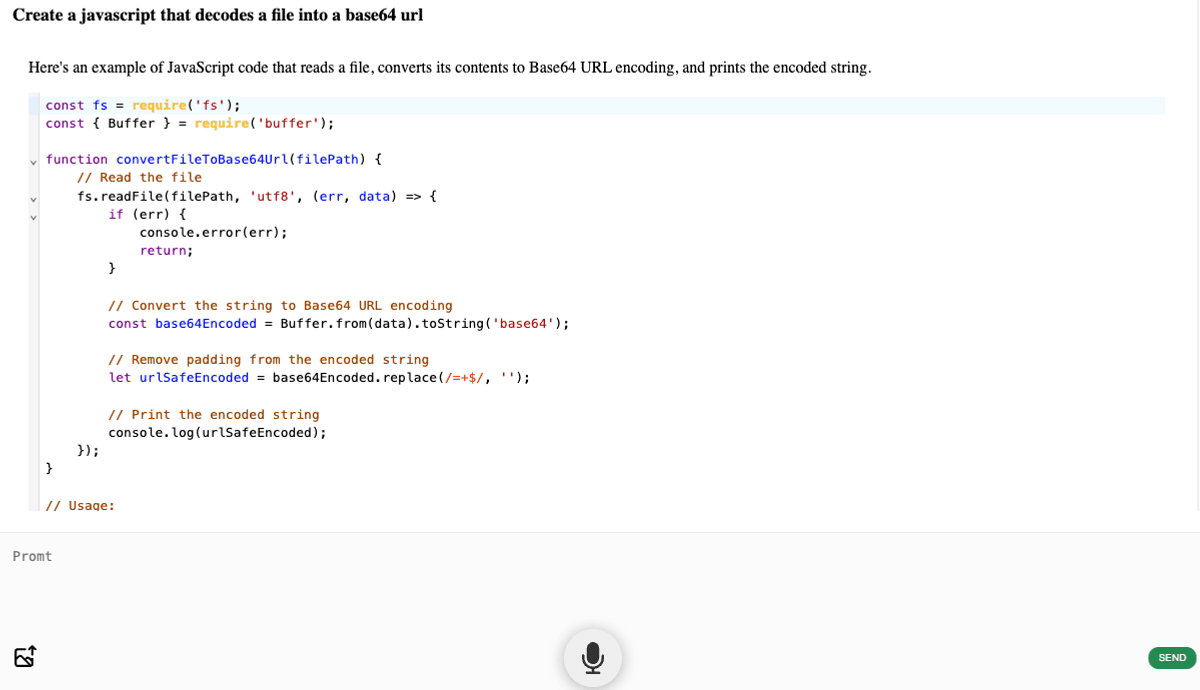Click the '// Usage:' comment line

pos(80,505)
